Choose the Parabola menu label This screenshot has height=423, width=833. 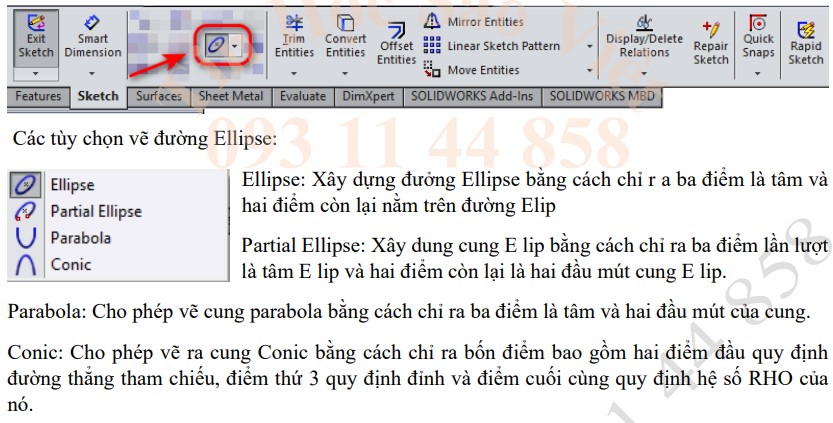click(81, 238)
